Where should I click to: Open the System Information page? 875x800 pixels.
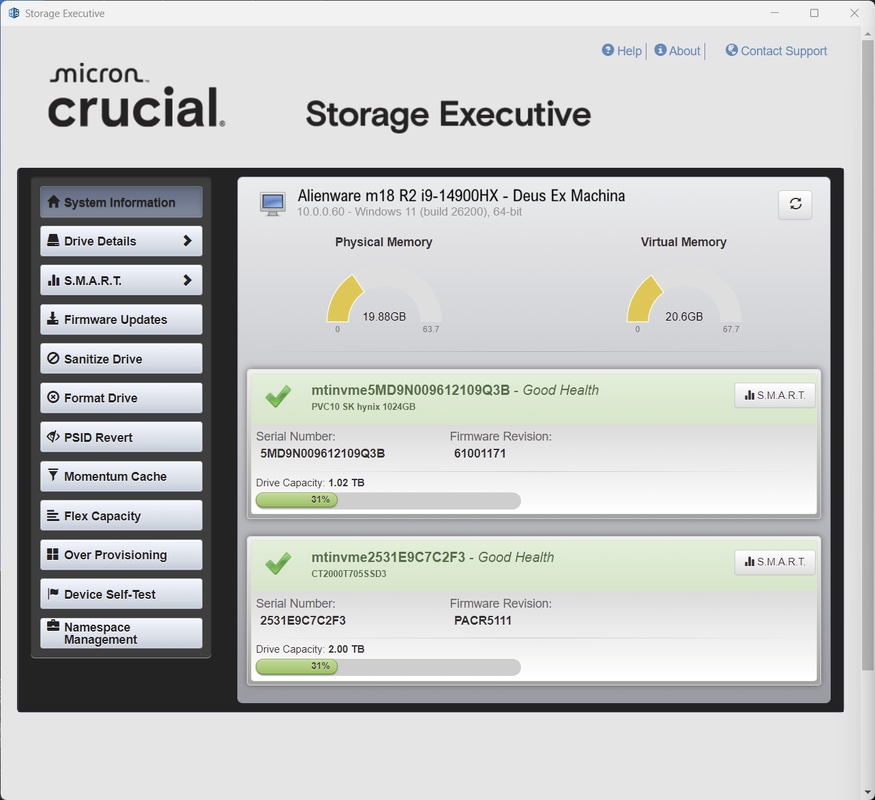click(121, 202)
